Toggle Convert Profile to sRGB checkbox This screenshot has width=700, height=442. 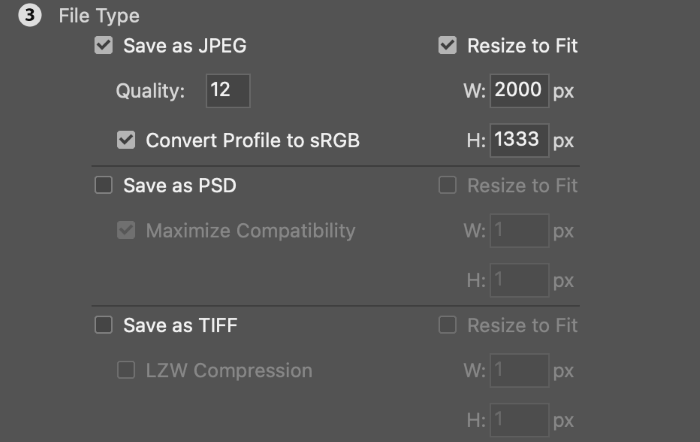(x=126, y=140)
